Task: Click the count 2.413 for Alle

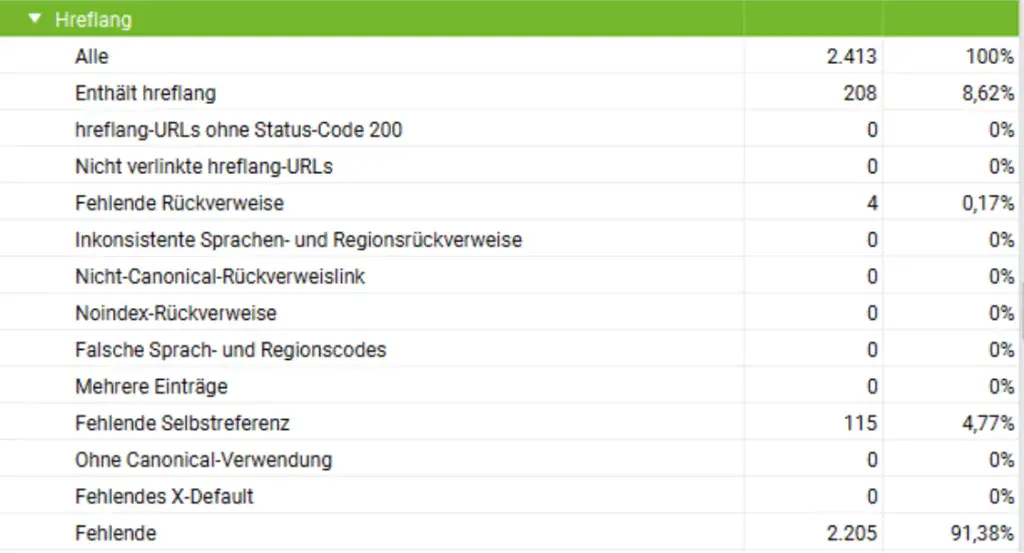Action: pyautogui.click(x=852, y=57)
